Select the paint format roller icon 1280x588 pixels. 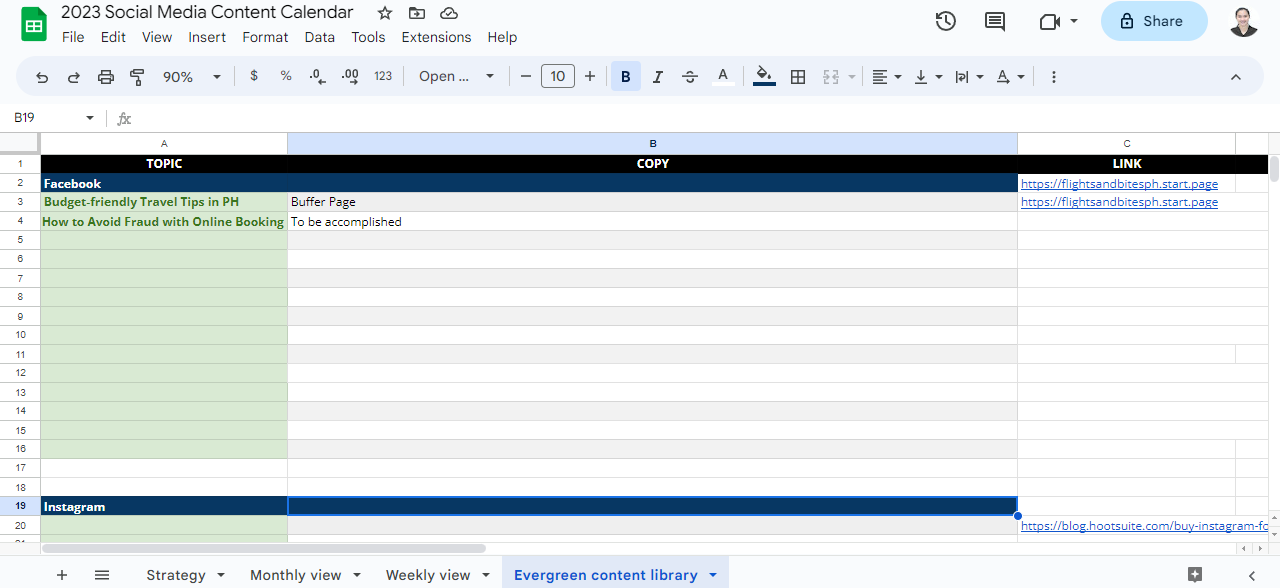click(138, 77)
